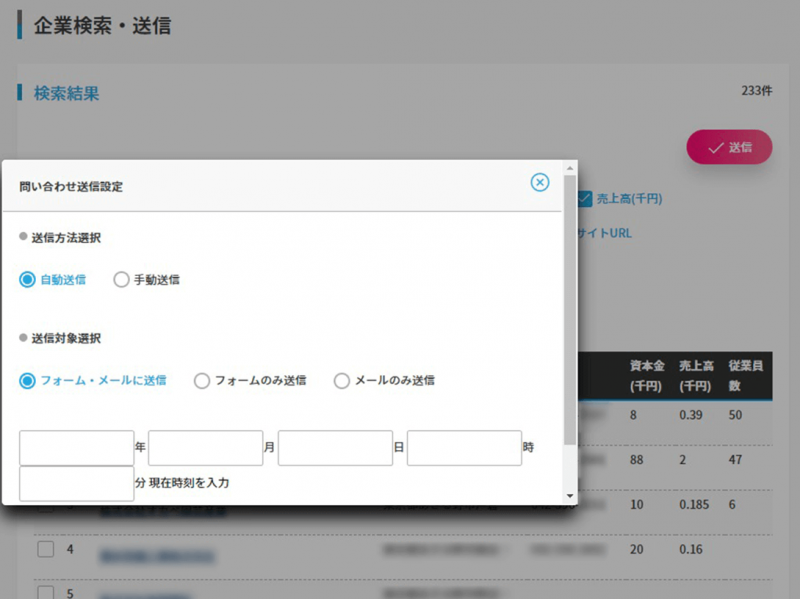Click the dialog vertical scrollbar thumb
This screenshot has height=599, width=800.
570,310
